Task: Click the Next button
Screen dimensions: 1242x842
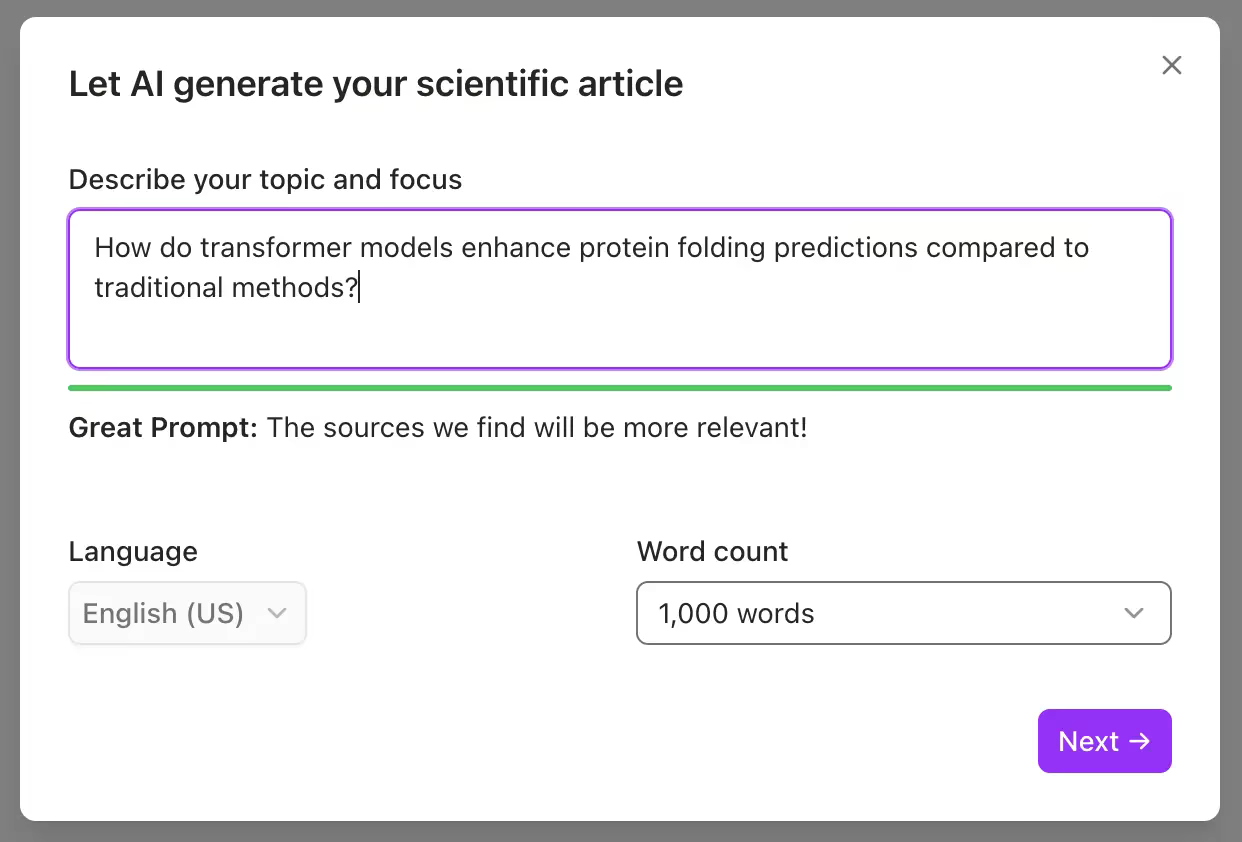Action: [1104, 741]
